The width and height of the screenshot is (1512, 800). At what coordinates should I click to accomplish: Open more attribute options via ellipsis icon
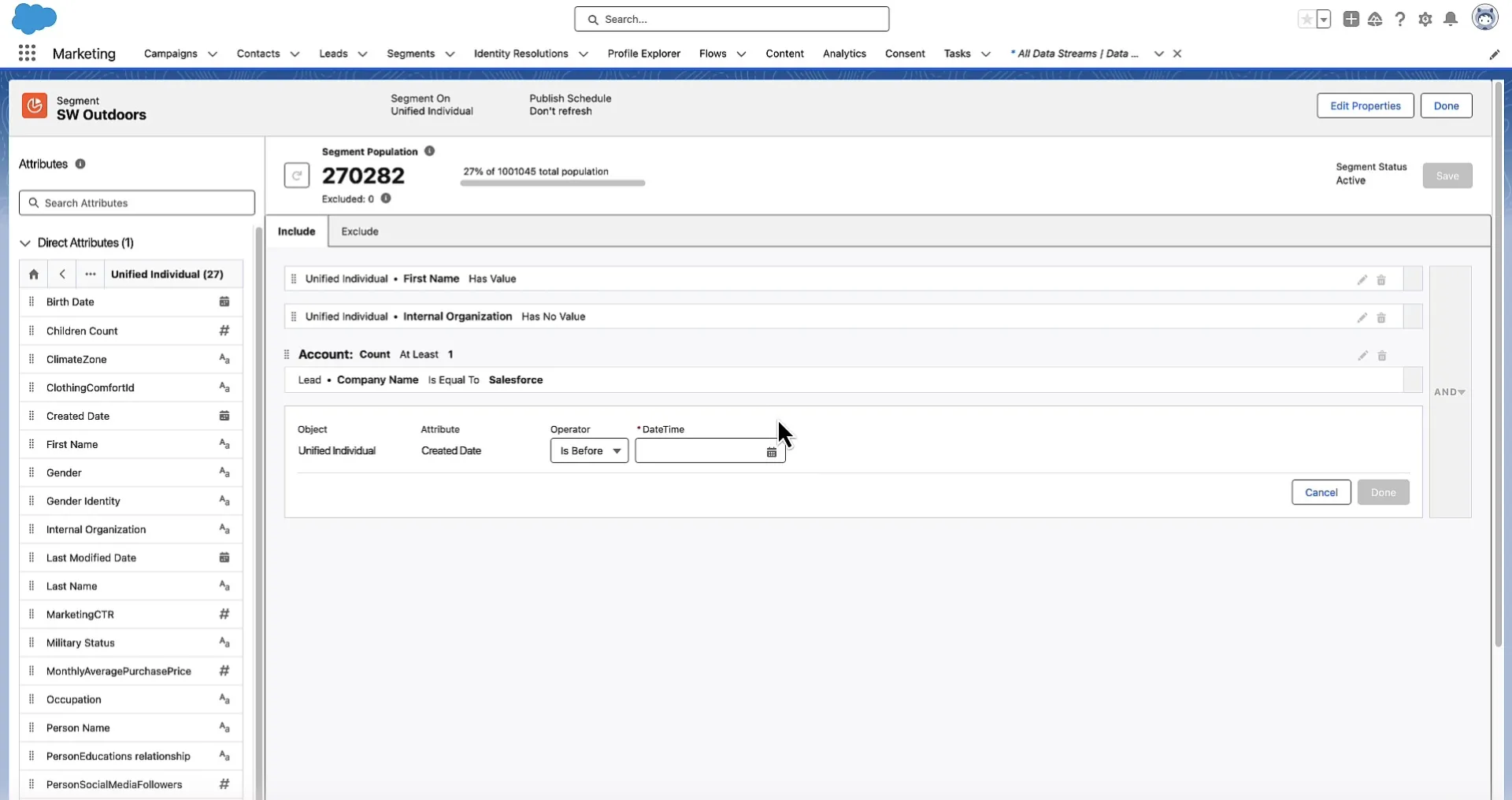[x=90, y=274]
